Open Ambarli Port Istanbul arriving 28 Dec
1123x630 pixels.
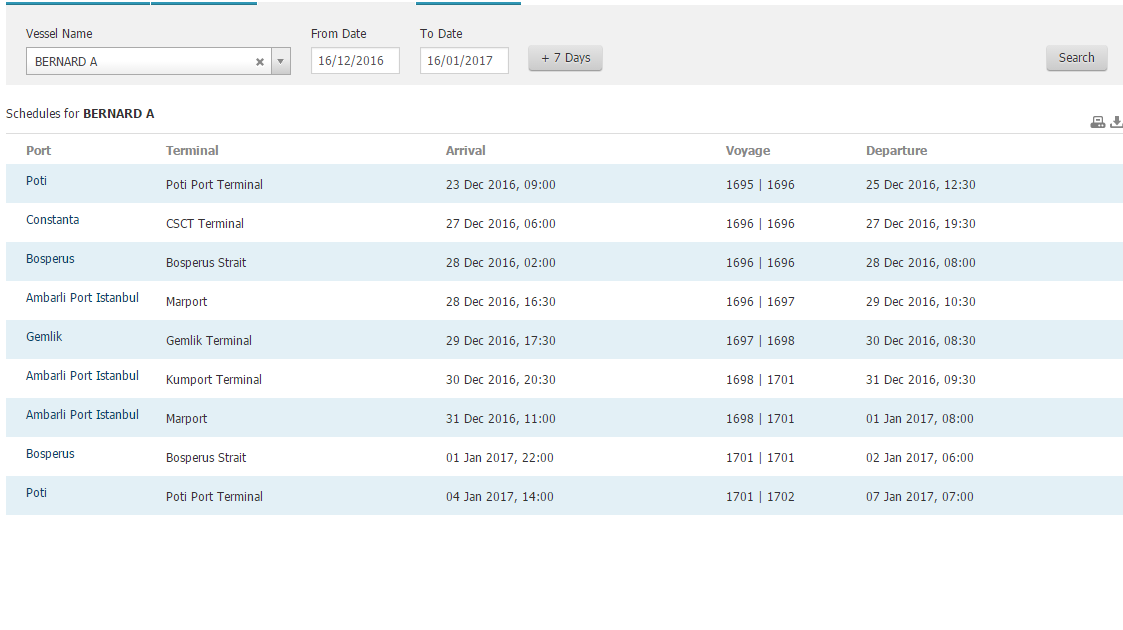(x=82, y=298)
